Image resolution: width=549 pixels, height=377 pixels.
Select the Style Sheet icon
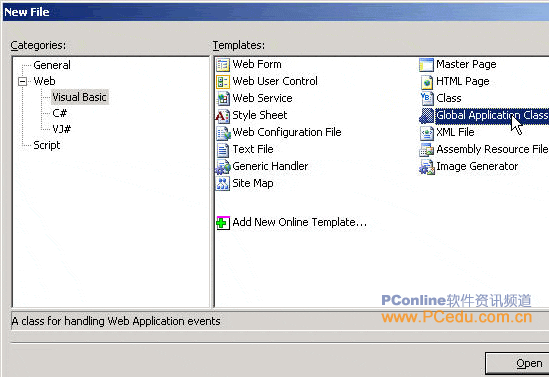click(223, 116)
